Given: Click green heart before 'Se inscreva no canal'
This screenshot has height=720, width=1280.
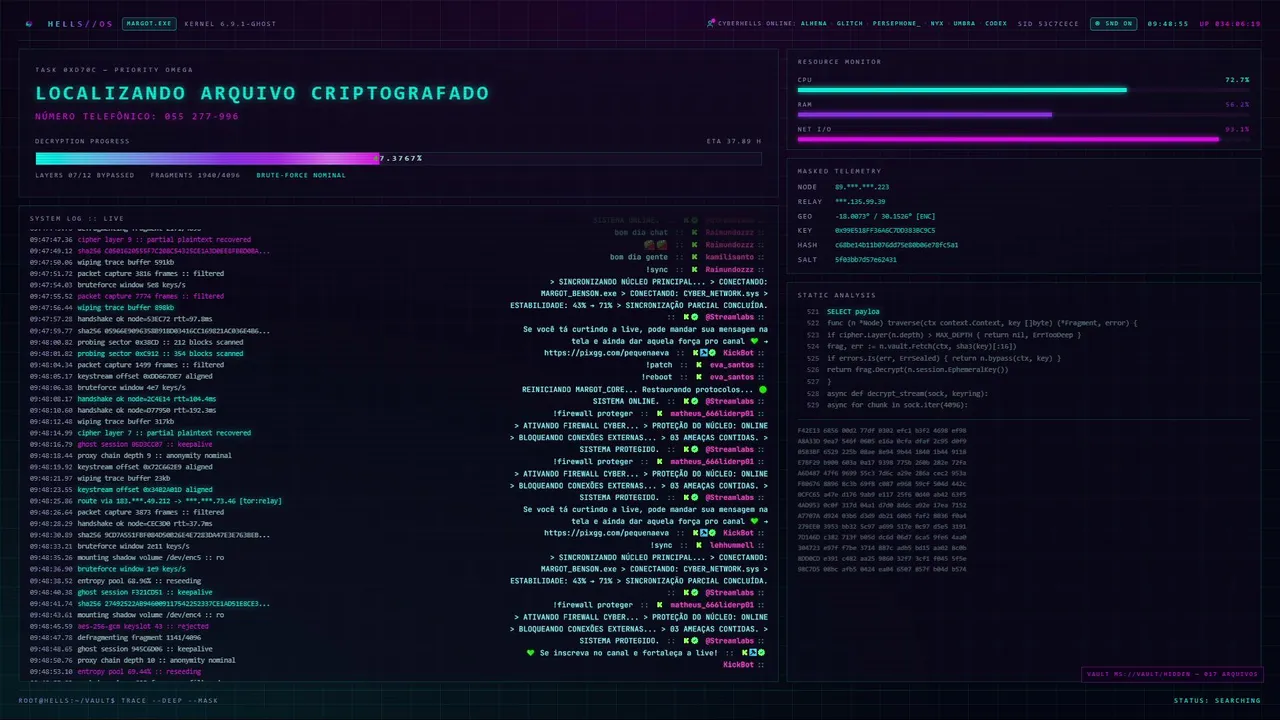Looking at the screenshot, I should (531, 653).
